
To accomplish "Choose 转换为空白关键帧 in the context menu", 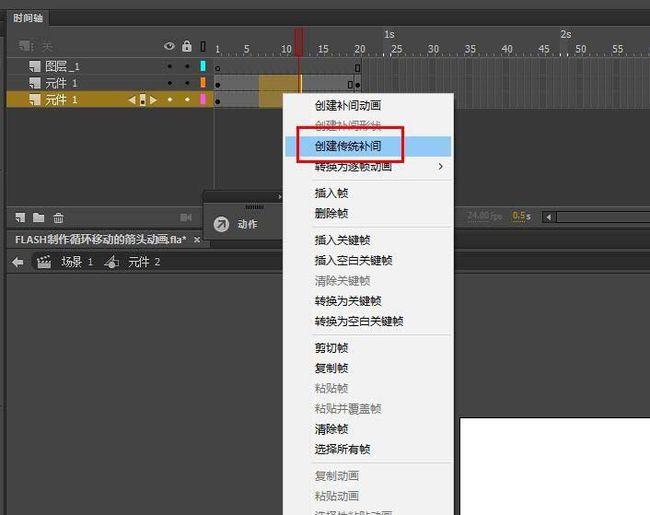I will 359,321.
